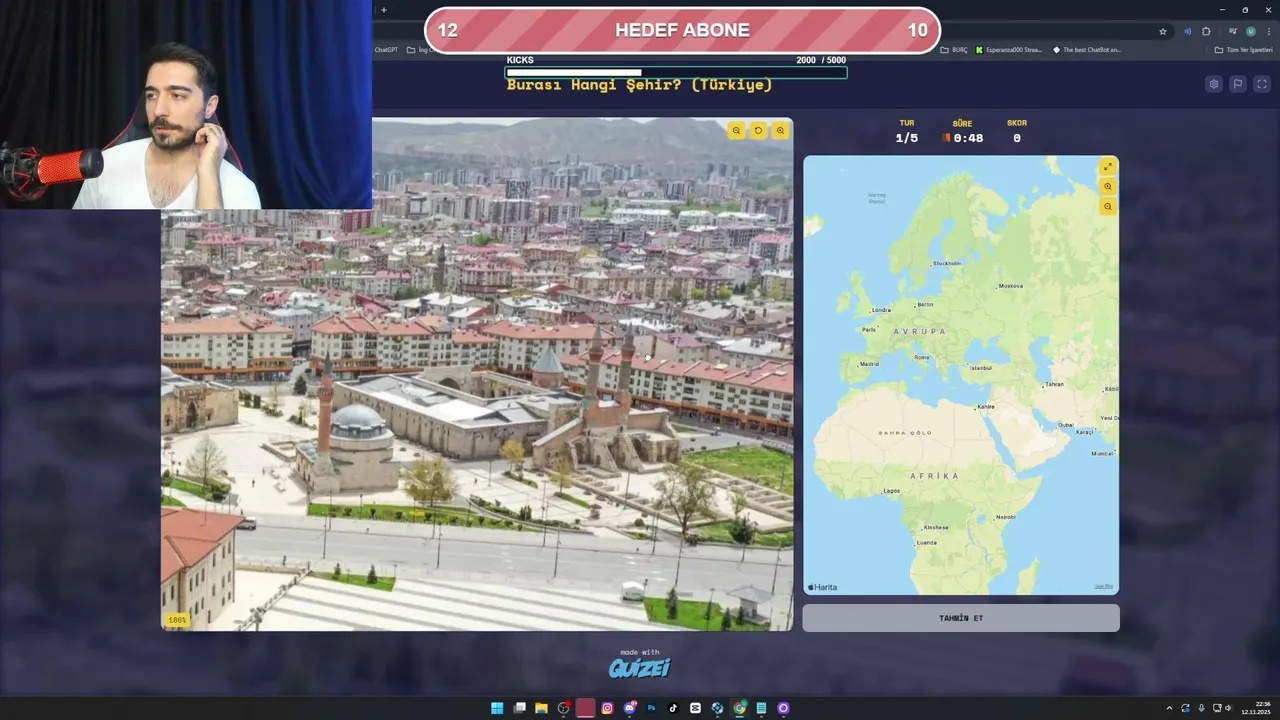The height and width of the screenshot is (720, 1280).
Task: Open Photoshop from the taskbar
Action: [651, 708]
